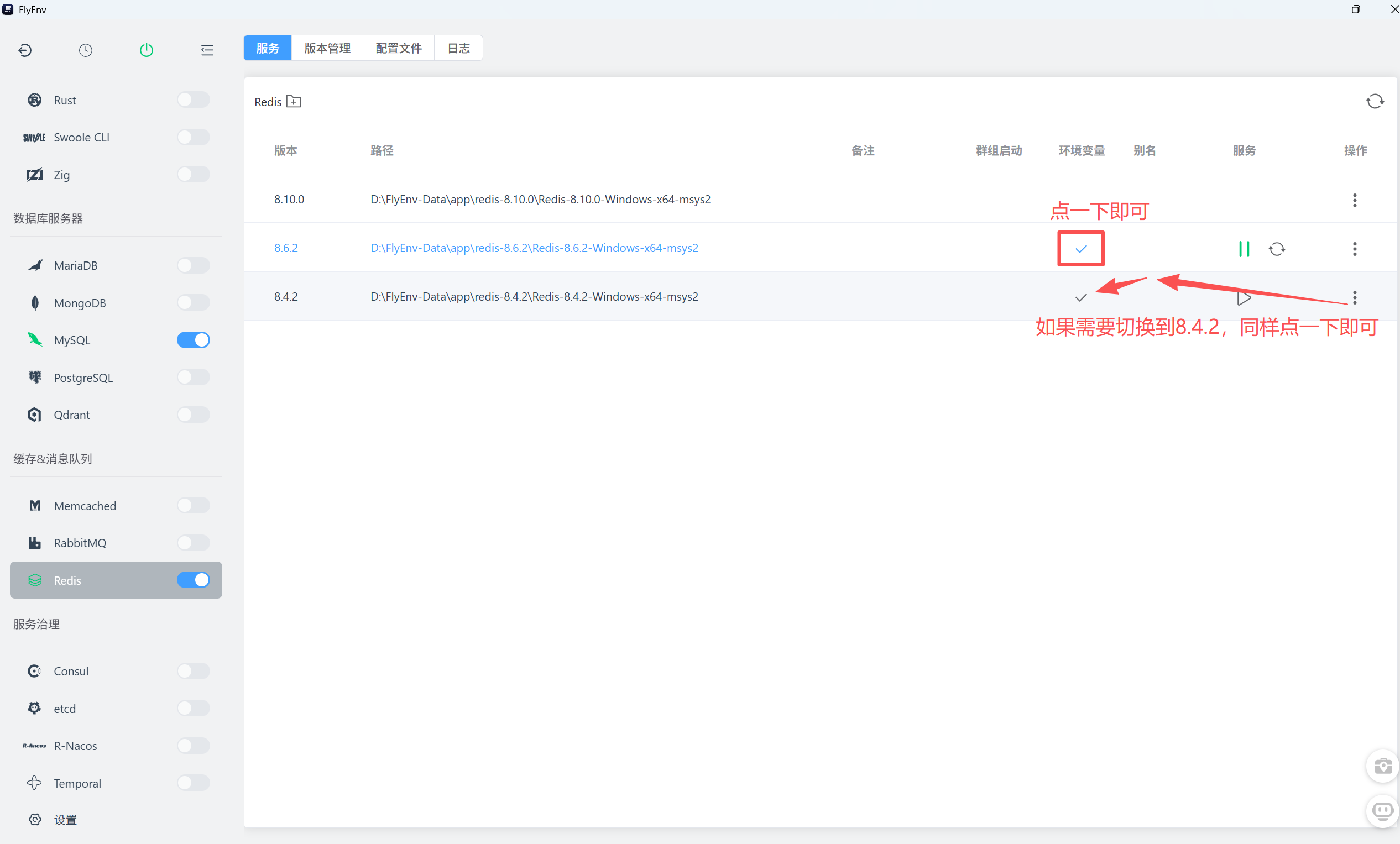
Task: Open the Redis folder-plus icon
Action: (294, 102)
